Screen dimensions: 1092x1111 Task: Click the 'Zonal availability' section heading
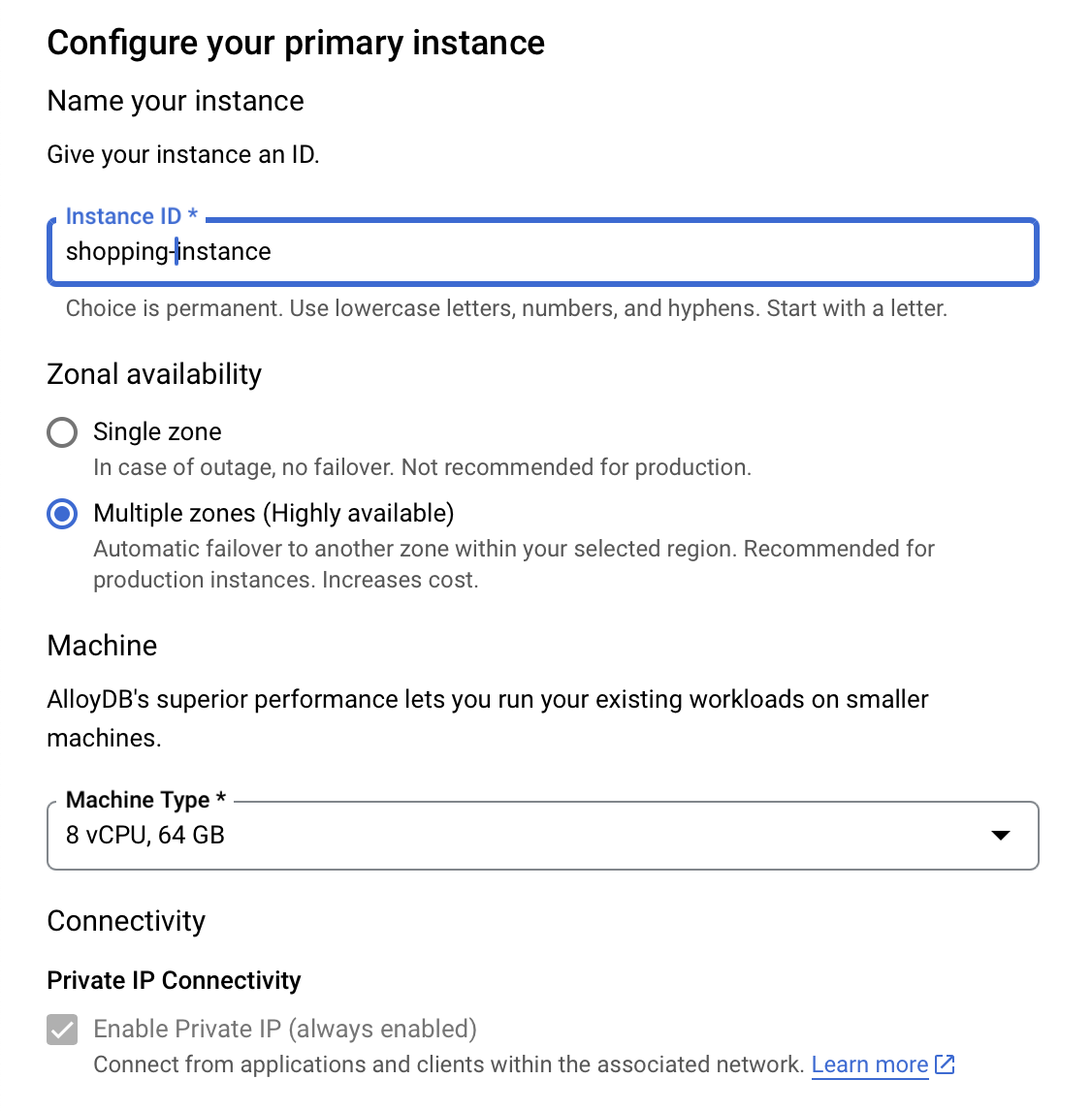pyautogui.click(x=154, y=374)
